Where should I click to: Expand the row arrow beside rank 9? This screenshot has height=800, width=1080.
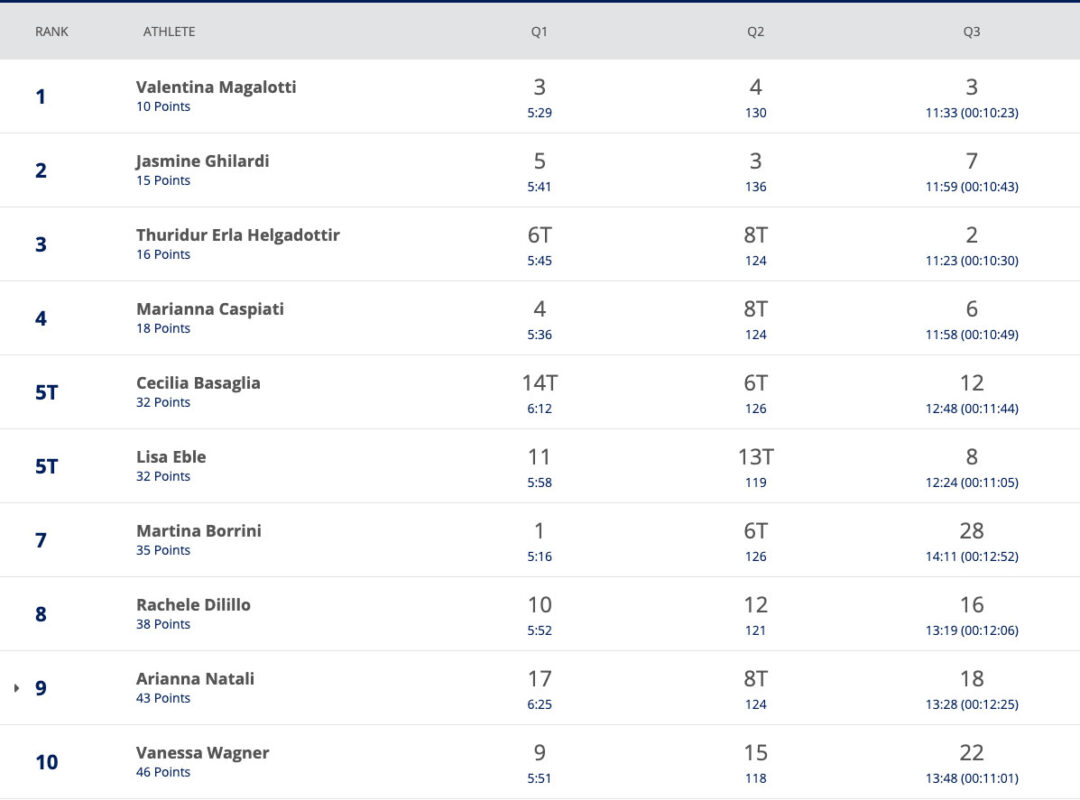point(17,688)
